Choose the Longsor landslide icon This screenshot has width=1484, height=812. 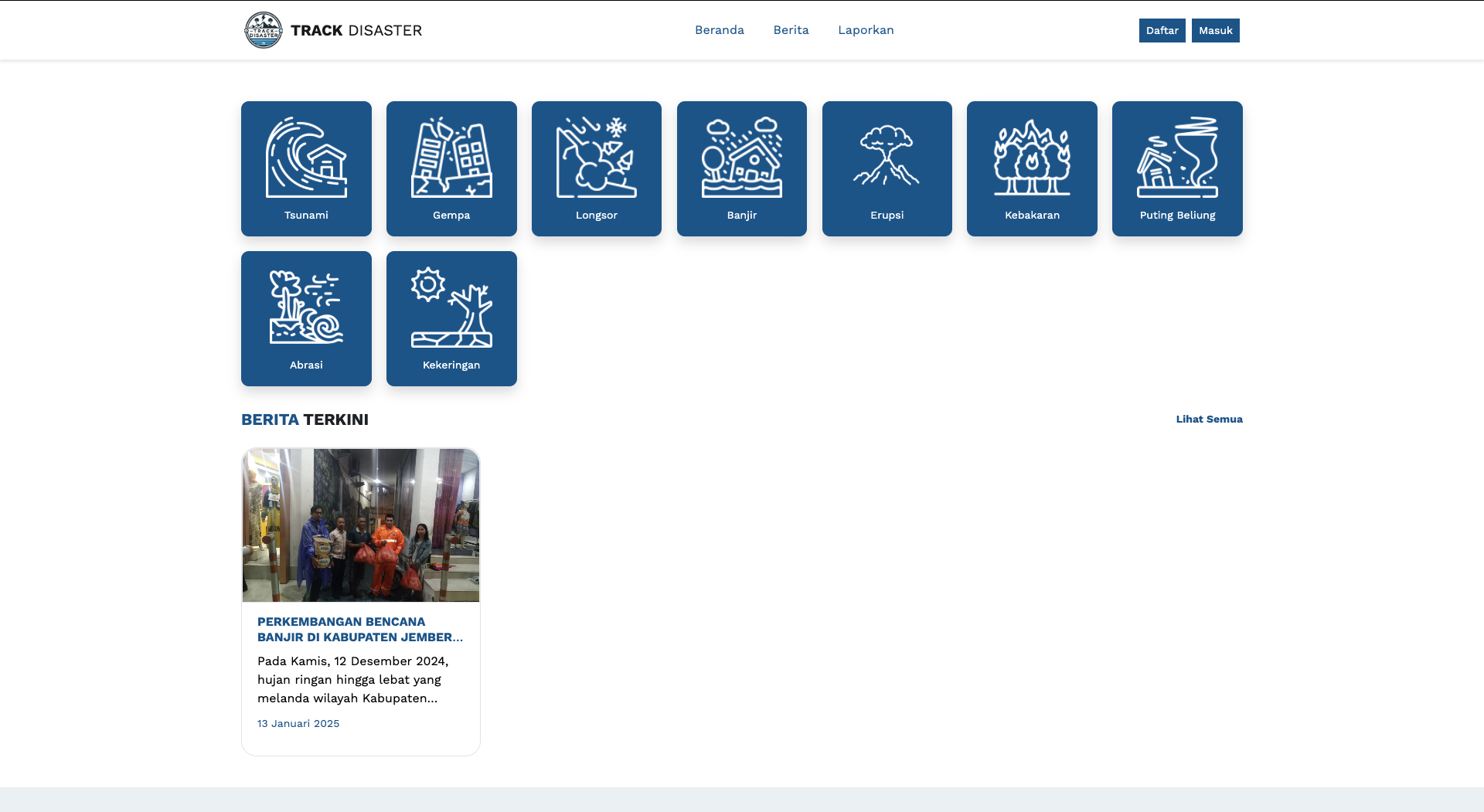click(x=596, y=158)
